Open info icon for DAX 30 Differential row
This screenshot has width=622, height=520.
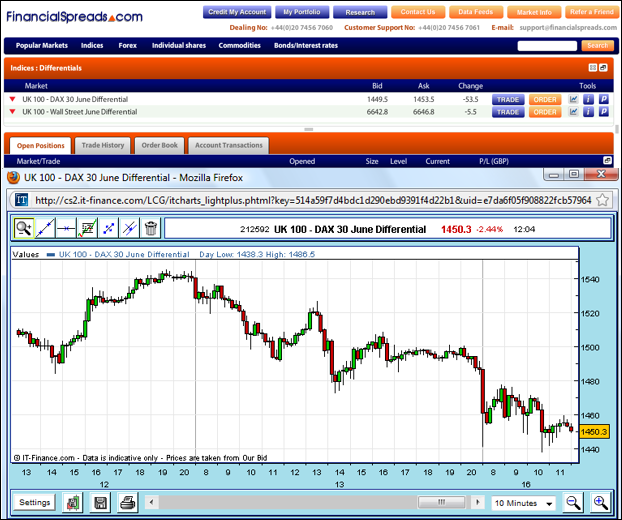(588, 99)
